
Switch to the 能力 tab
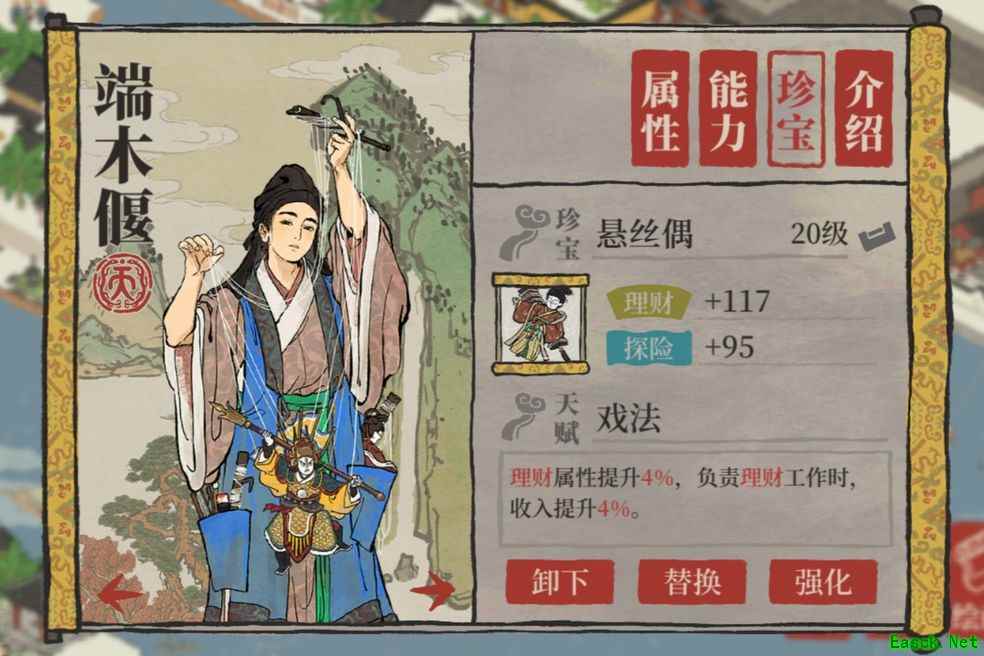tap(728, 109)
